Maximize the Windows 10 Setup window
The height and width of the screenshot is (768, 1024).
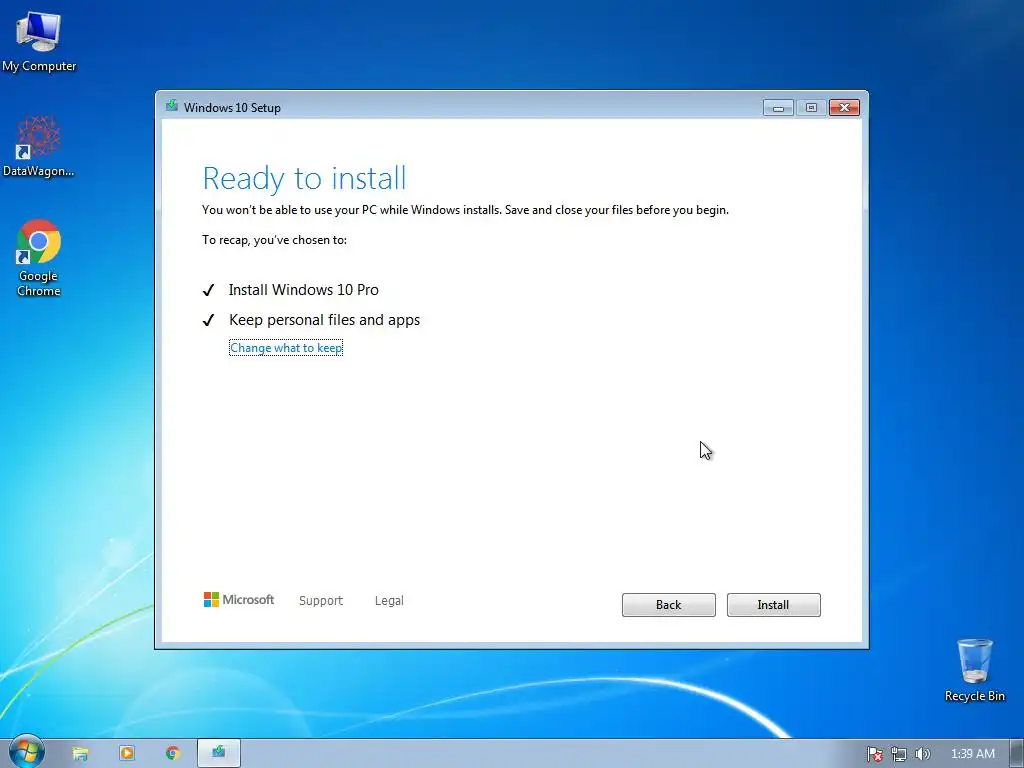[x=811, y=108]
